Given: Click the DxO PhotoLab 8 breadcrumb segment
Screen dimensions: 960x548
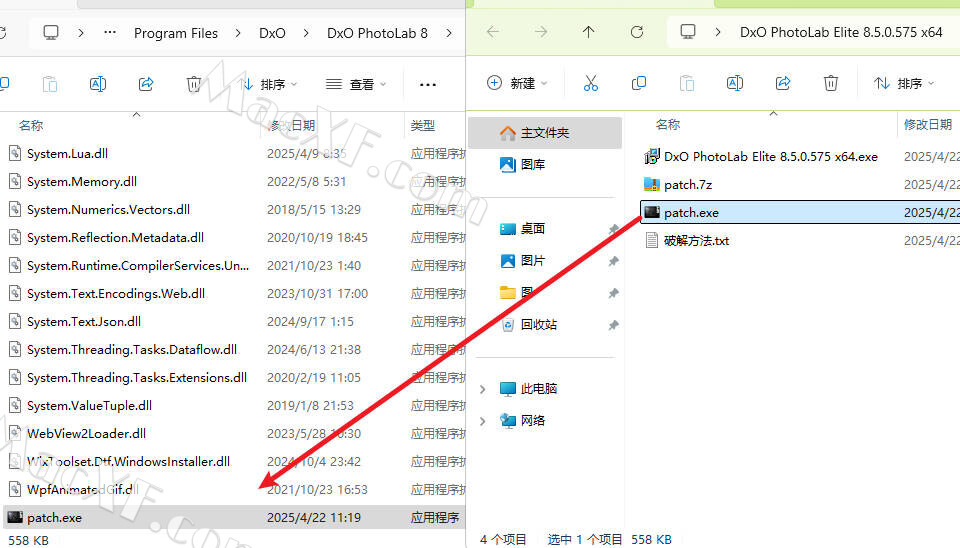Looking at the screenshot, I should coord(377,33).
